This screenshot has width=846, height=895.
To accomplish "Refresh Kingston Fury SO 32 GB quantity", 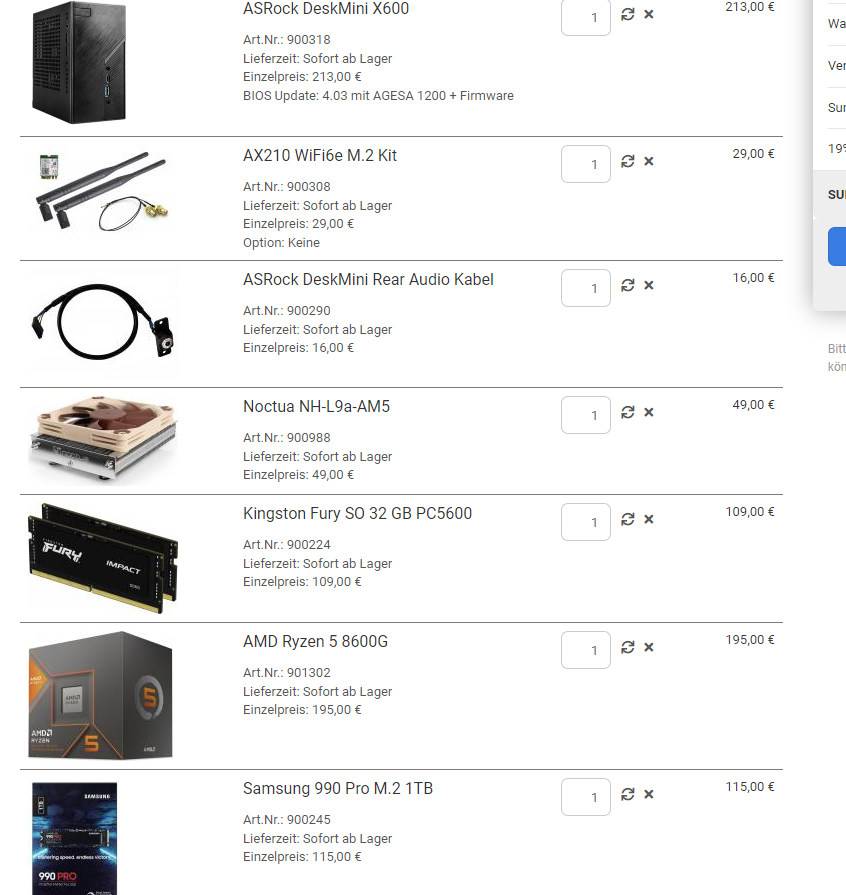I will pyautogui.click(x=627, y=519).
